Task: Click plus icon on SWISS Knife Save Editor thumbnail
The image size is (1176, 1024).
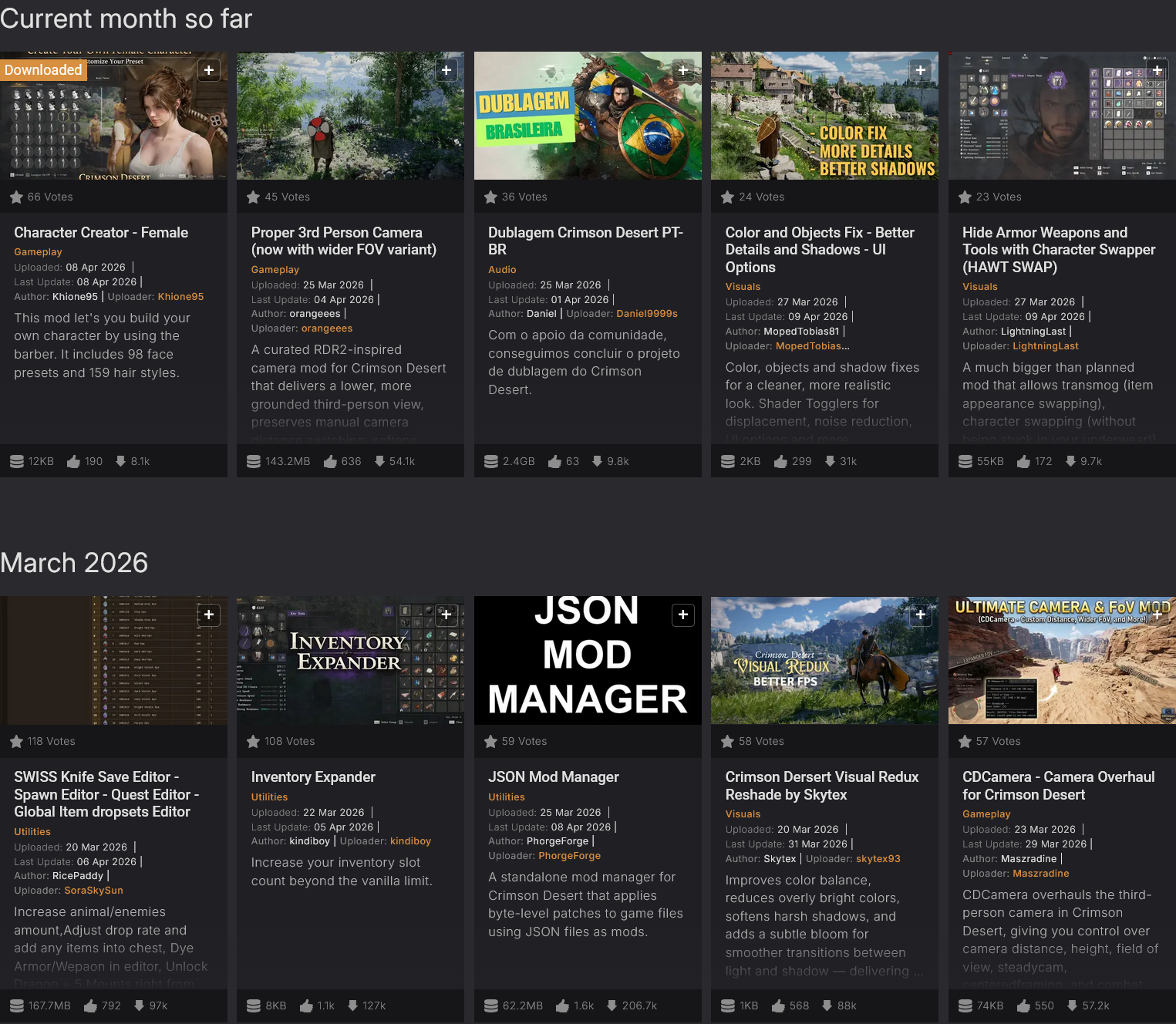Action: (x=209, y=615)
